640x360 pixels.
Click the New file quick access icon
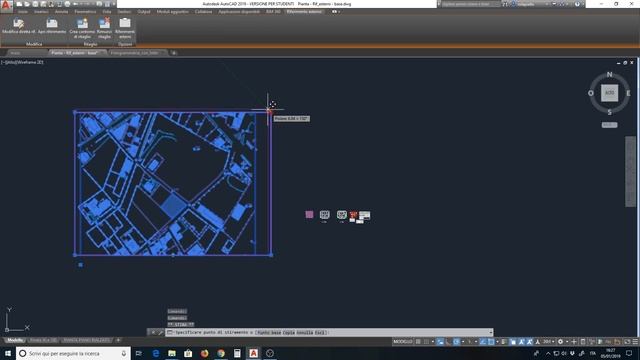pyautogui.click(x=19, y=4)
